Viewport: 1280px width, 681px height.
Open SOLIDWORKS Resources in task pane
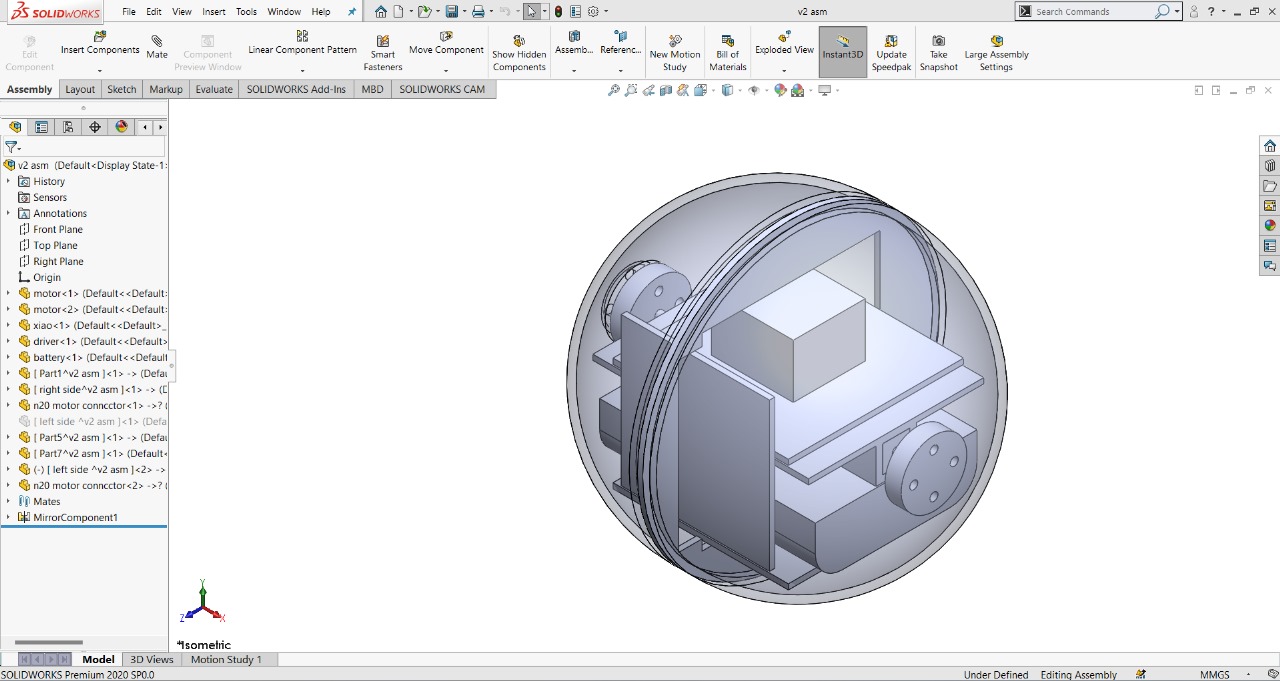[1270, 146]
